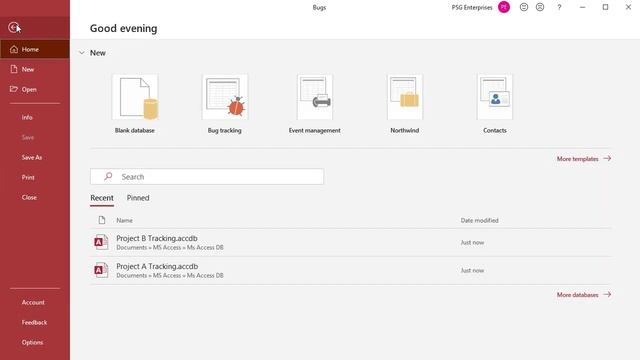The width and height of the screenshot is (640, 360).
Task: Collapse the New section chevron
Action: click(x=82, y=53)
